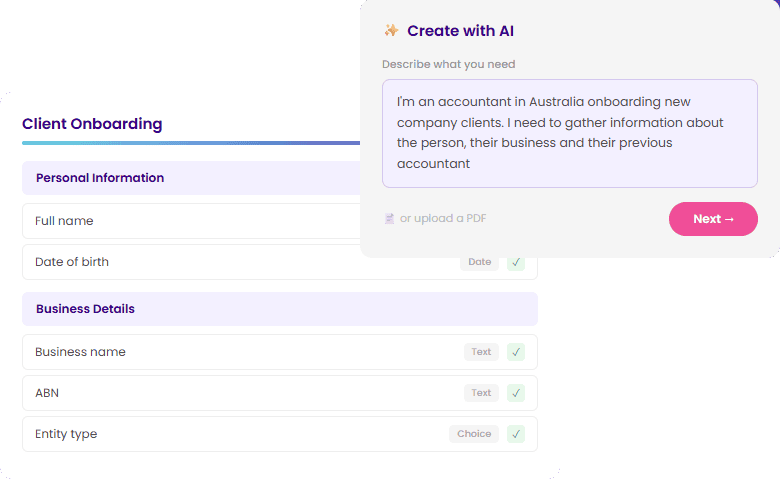Image resolution: width=780 pixels, height=479 pixels.
Task: Select the ABN field label
Action: click(x=47, y=393)
